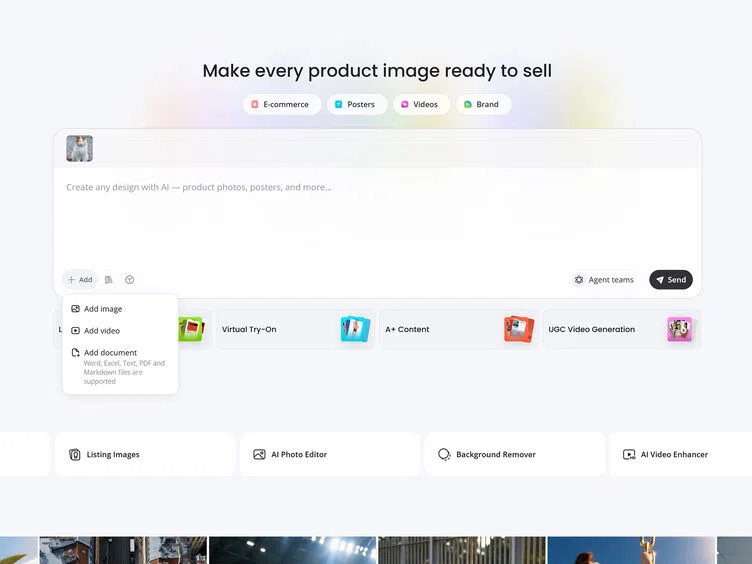Screen dimensions: 752x564
Task: Toggle the Add attachment dropdown
Action: (x=80, y=280)
